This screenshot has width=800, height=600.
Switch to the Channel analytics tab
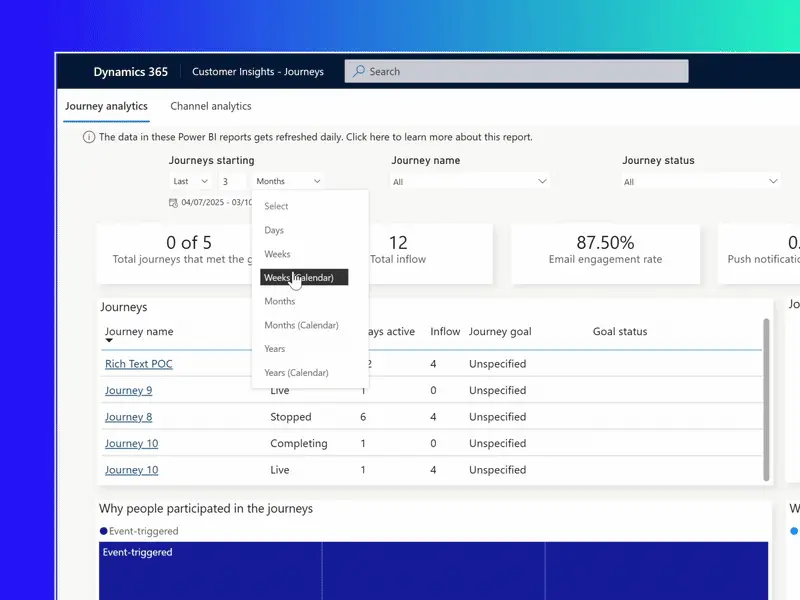[x=210, y=106]
